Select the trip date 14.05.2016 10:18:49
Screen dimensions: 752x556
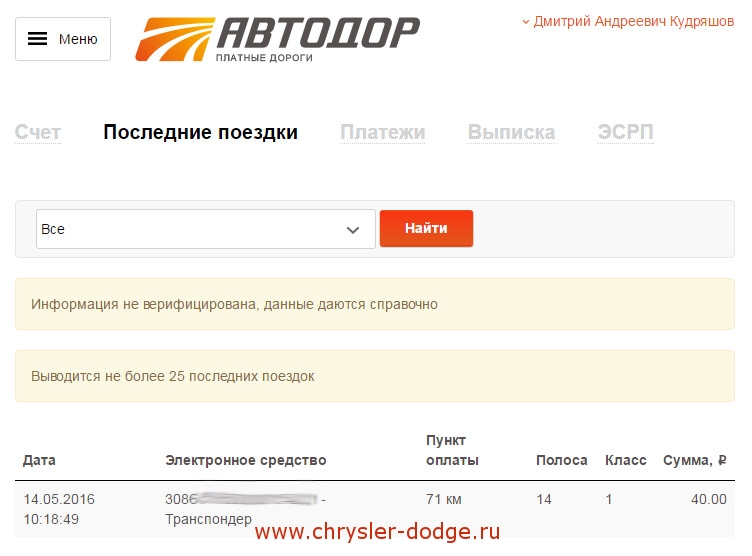coord(59,509)
